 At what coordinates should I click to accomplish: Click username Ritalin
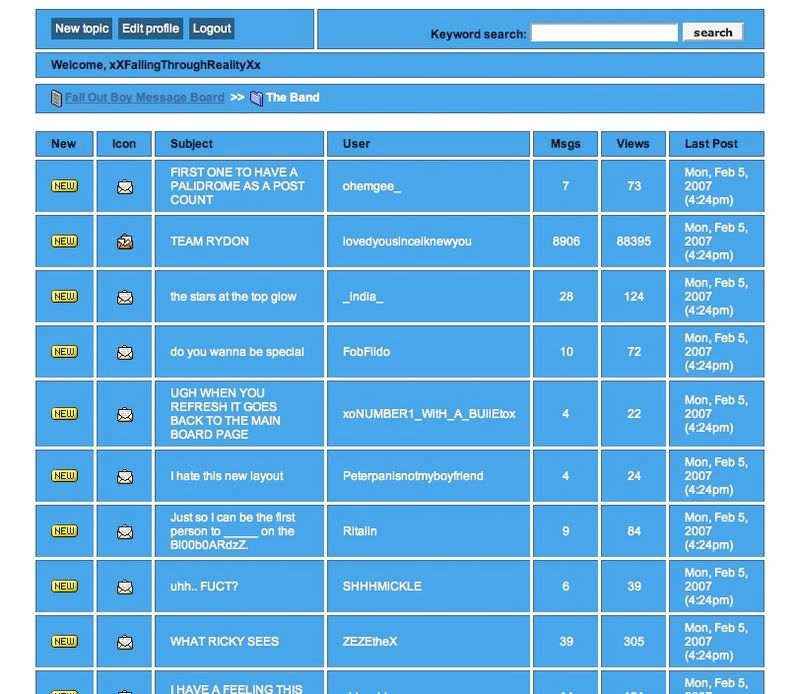(x=359, y=531)
